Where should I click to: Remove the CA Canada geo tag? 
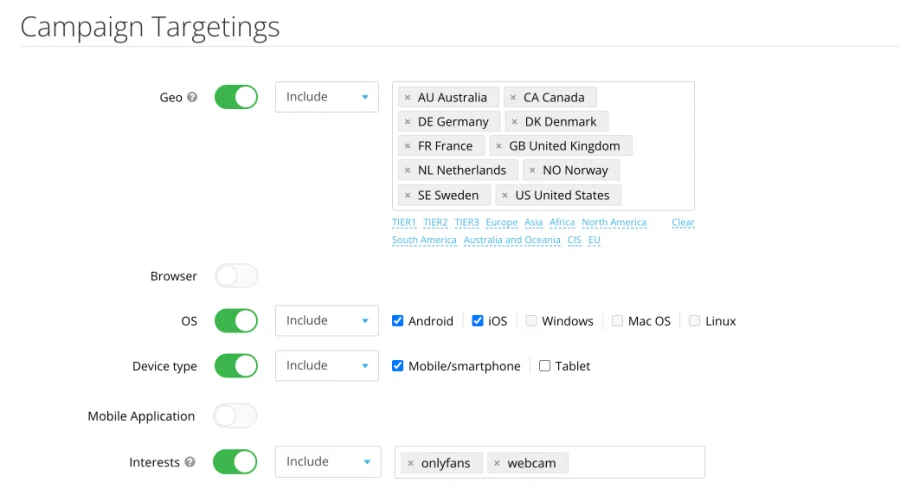click(513, 98)
